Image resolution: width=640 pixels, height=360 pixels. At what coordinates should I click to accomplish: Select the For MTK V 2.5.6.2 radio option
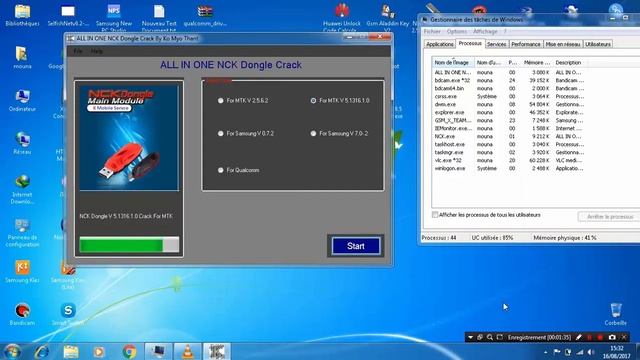243,100
